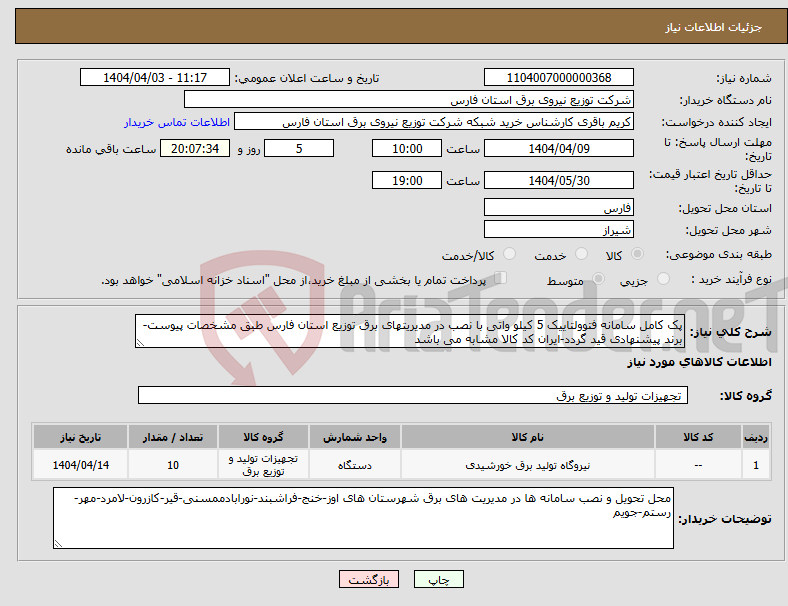The height and width of the screenshot is (606, 788).
Task: Click the delivery province field فارس
Action: [558, 207]
